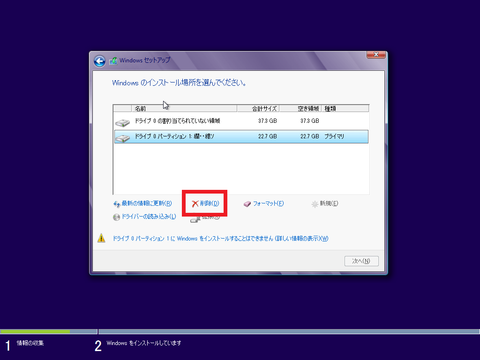Close the Windows Setup dialog
The width and height of the screenshot is (480, 360).
(376, 55)
